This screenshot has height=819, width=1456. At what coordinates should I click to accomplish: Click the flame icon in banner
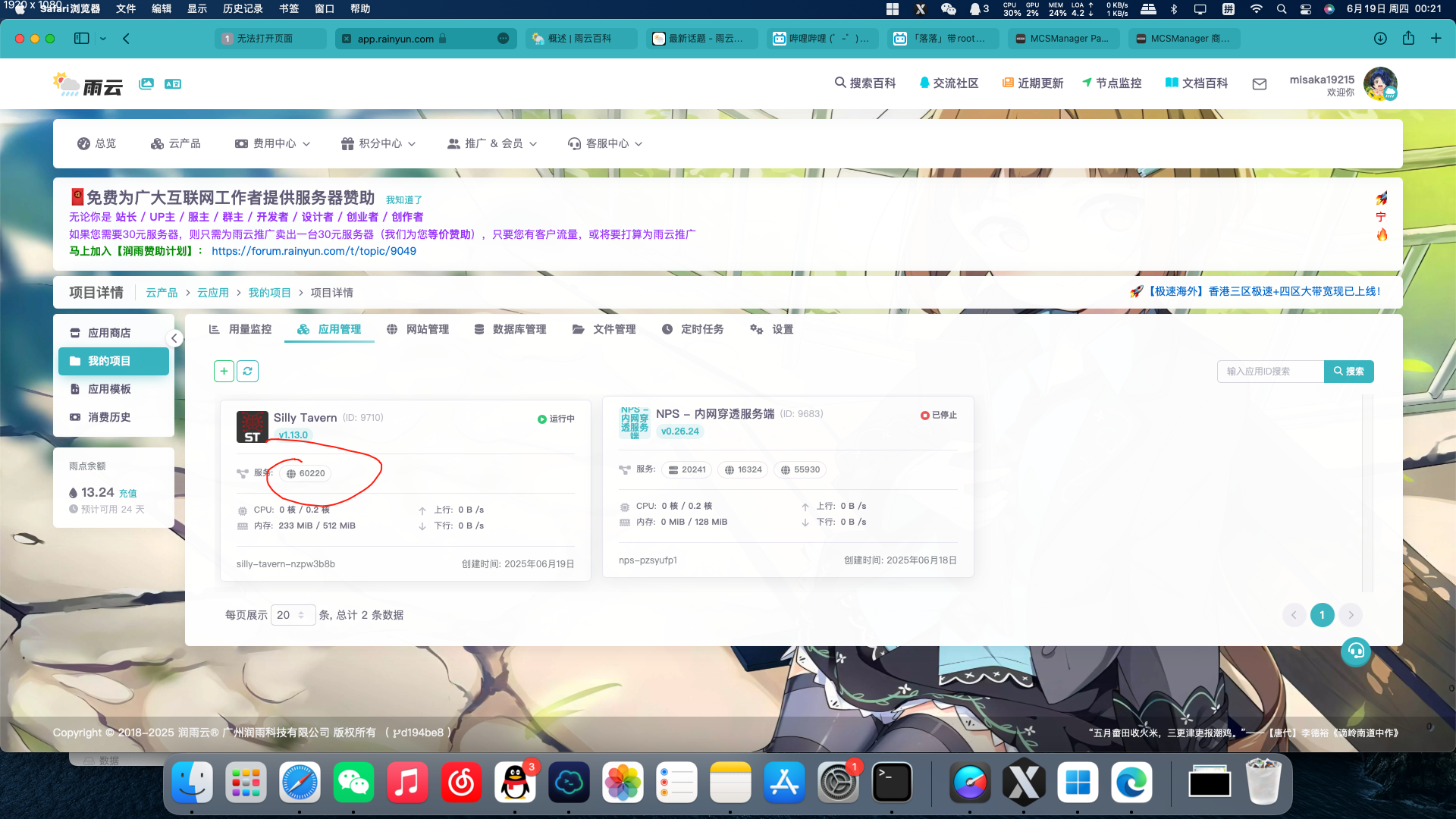[1382, 235]
